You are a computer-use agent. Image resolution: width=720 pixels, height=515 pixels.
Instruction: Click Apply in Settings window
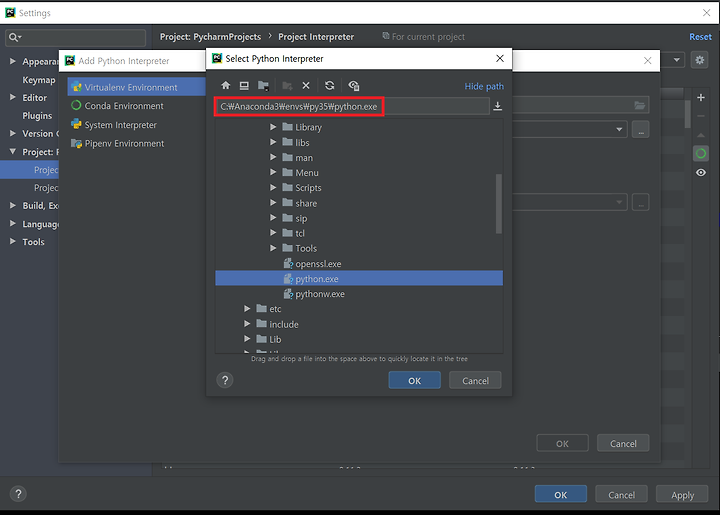point(682,494)
